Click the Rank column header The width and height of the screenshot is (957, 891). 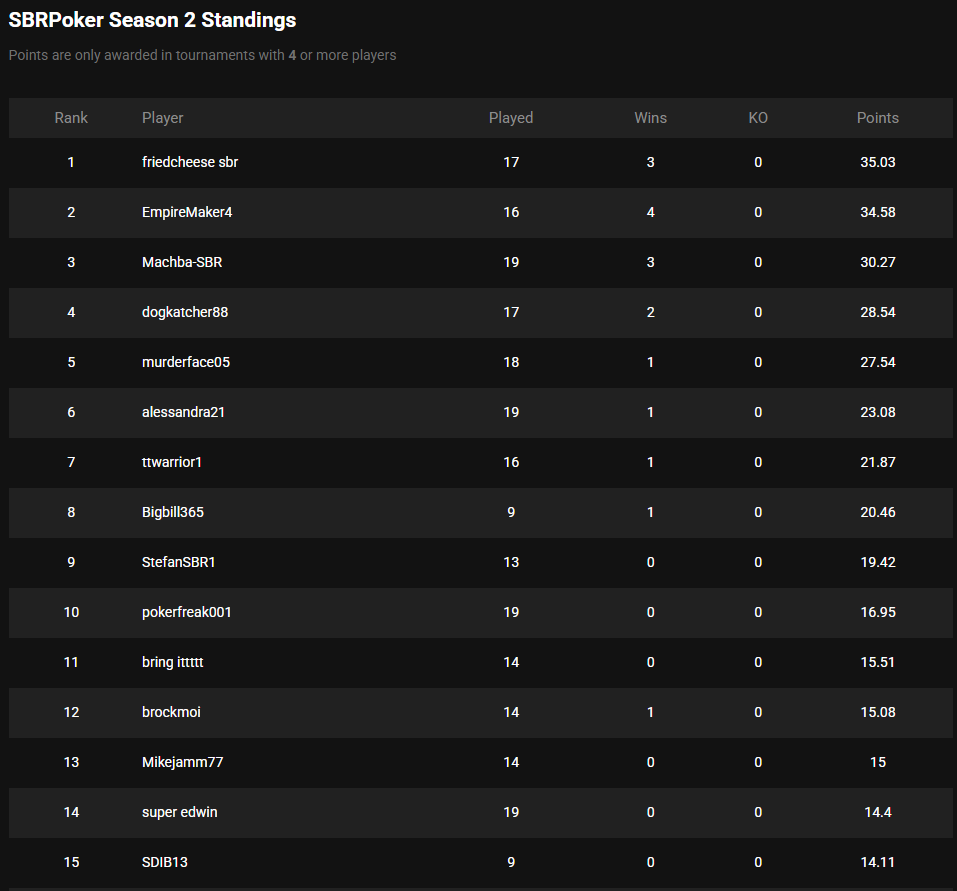tap(71, 118)
